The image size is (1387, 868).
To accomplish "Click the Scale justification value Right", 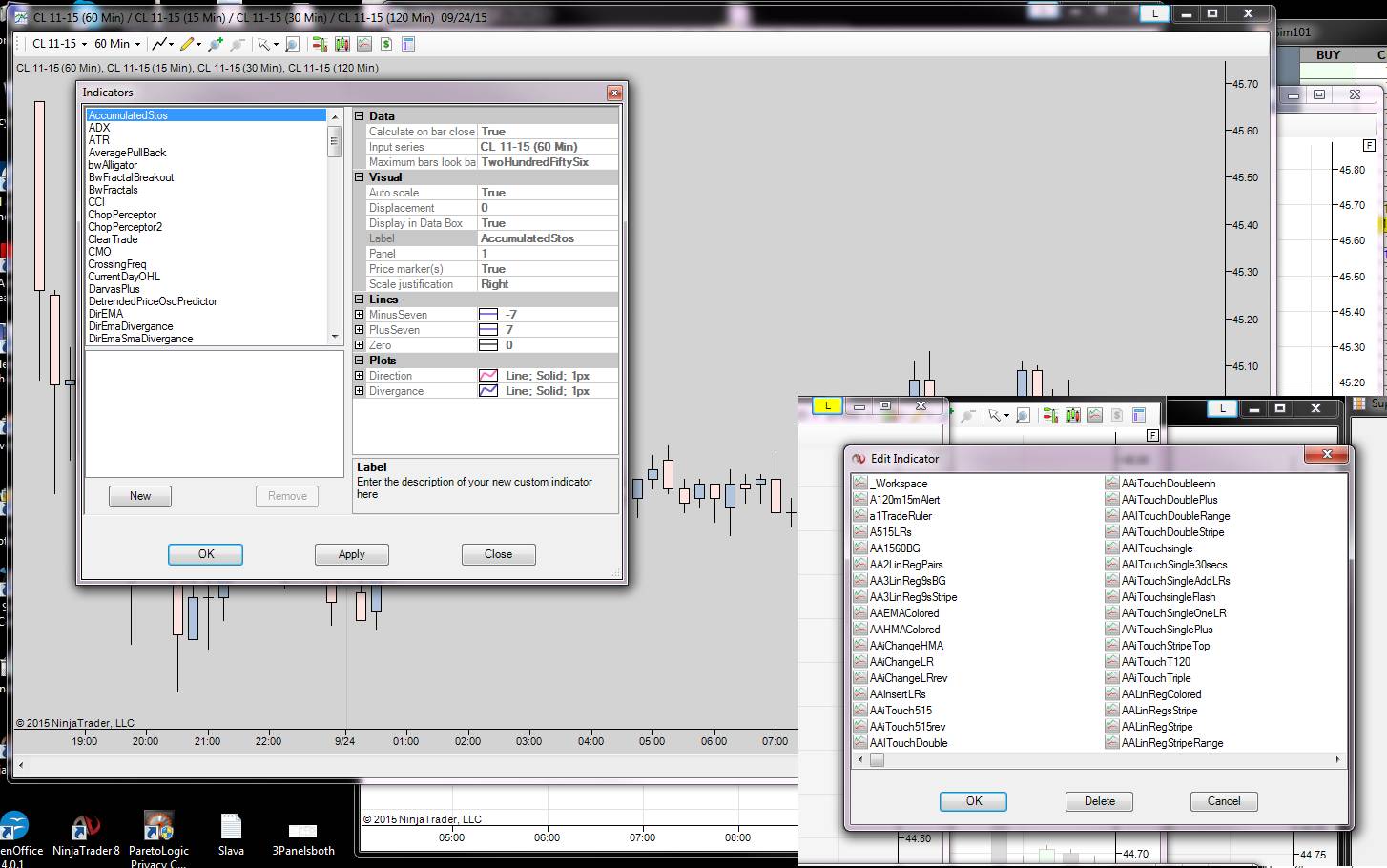I will pos(548,284).
